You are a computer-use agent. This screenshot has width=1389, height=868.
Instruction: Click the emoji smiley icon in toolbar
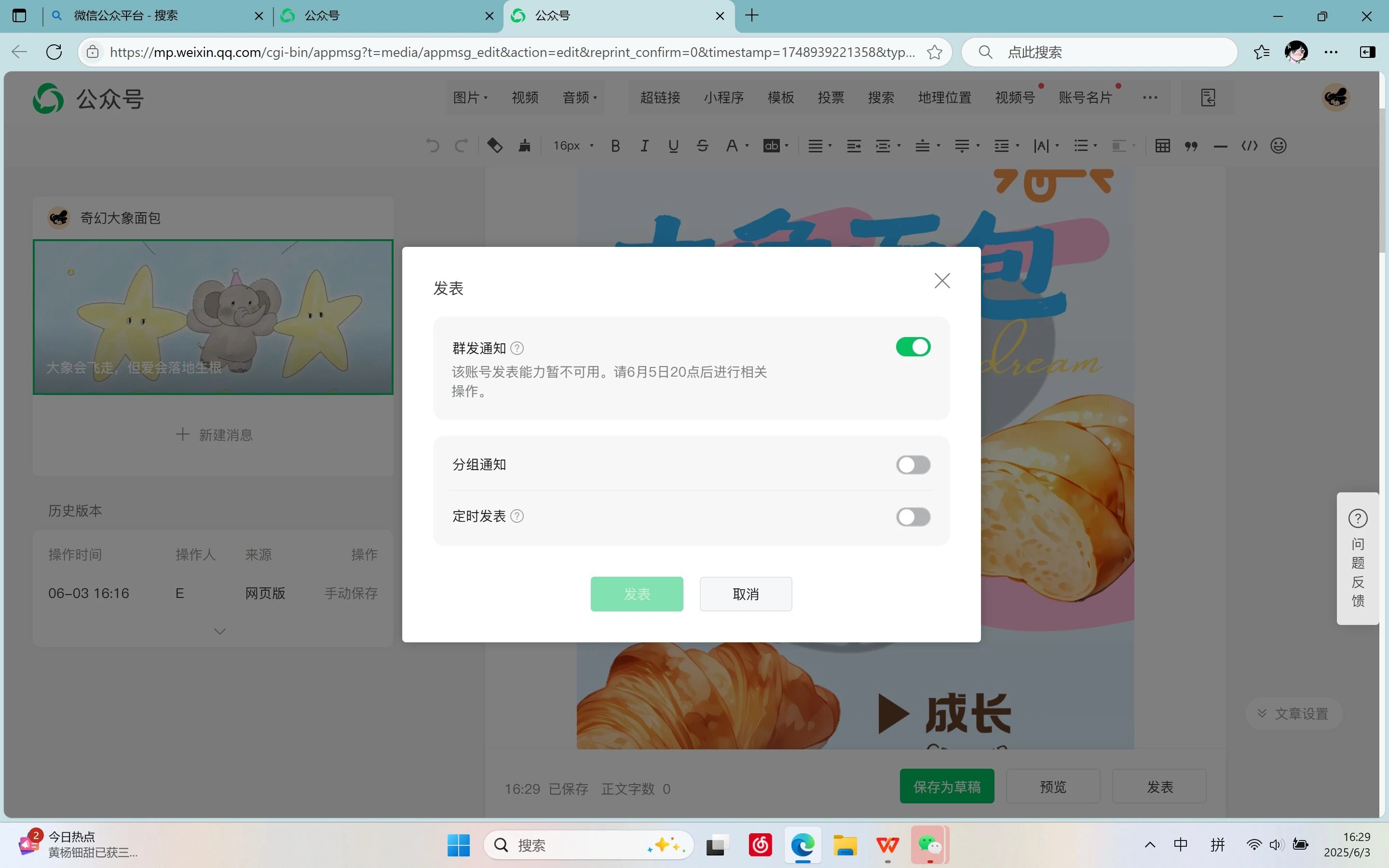(1278, 146)
